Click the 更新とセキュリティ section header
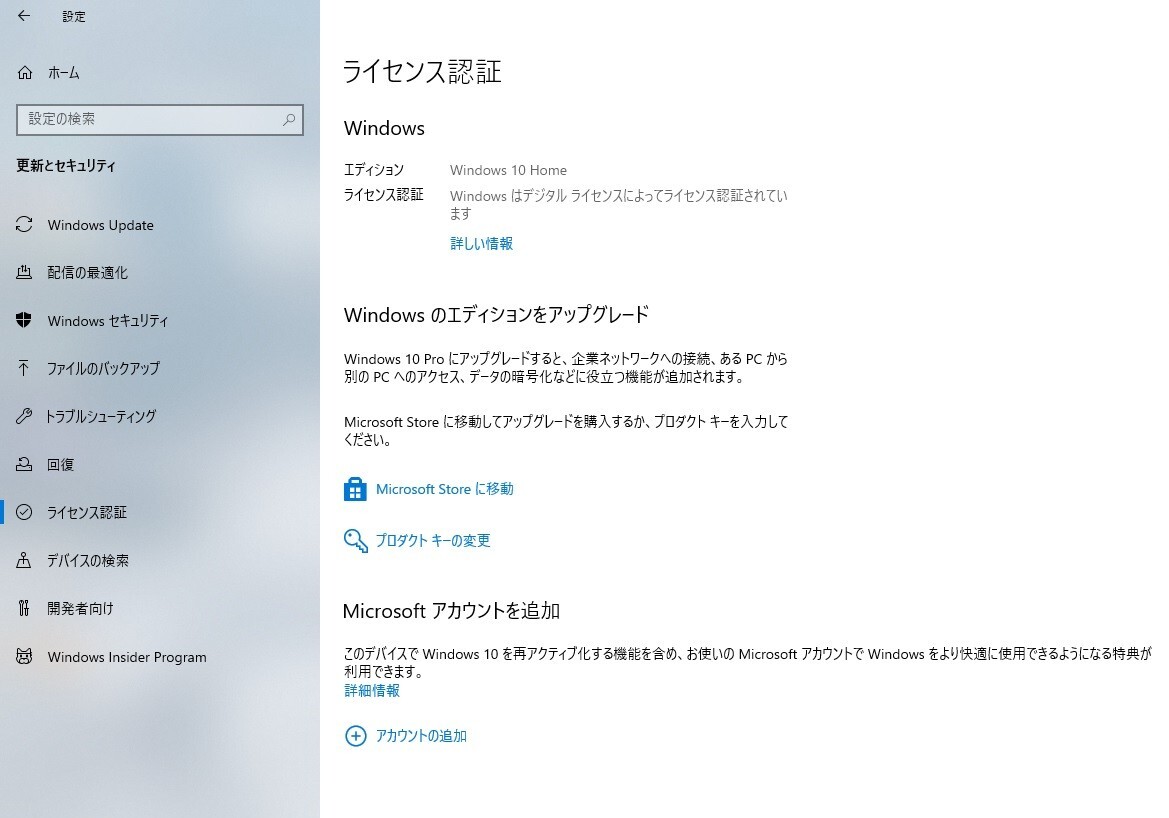The height and width of the screenshot is (818, 1169). pos(66,166)
